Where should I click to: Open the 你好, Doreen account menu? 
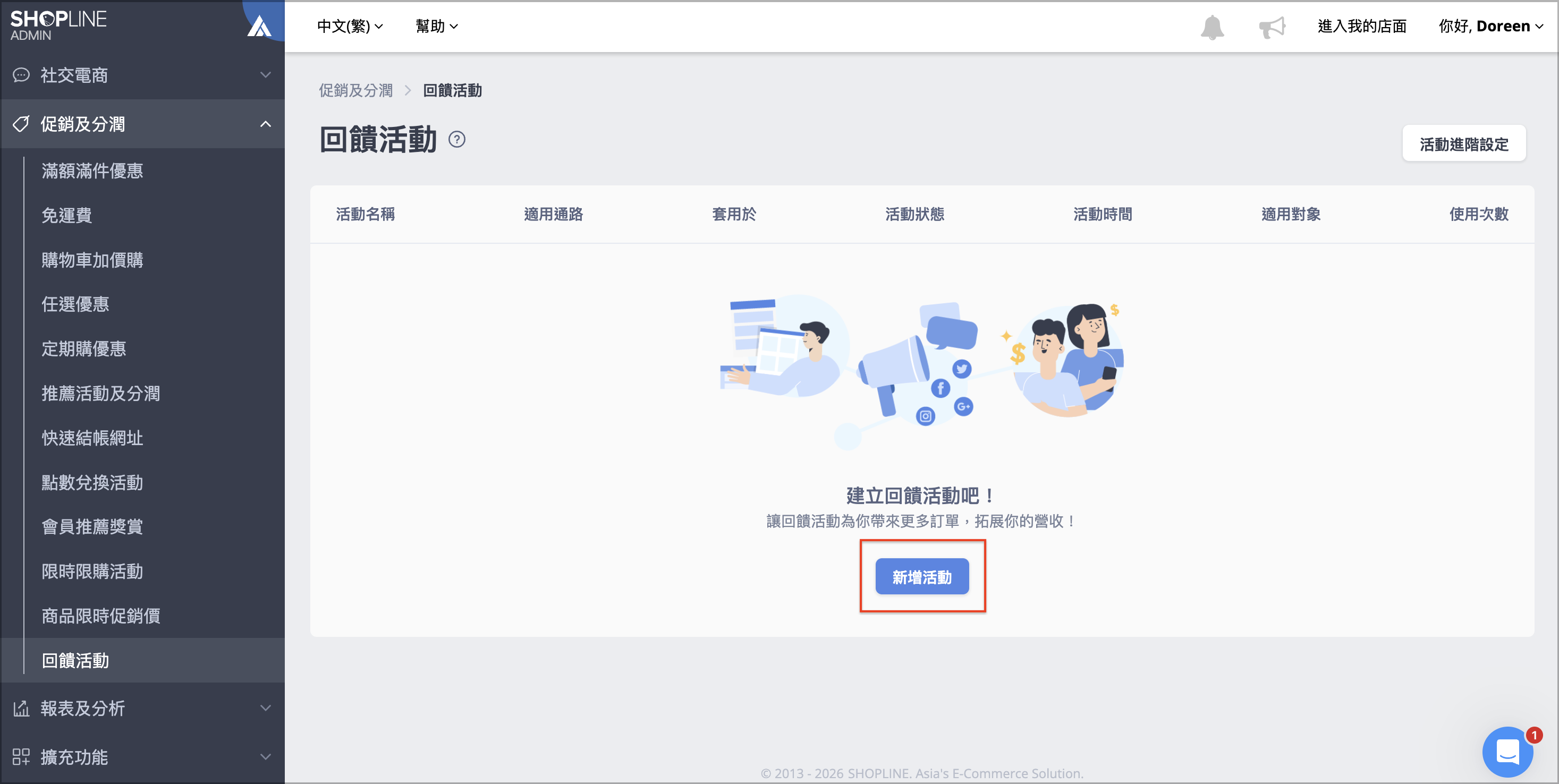coord(1490,27)
